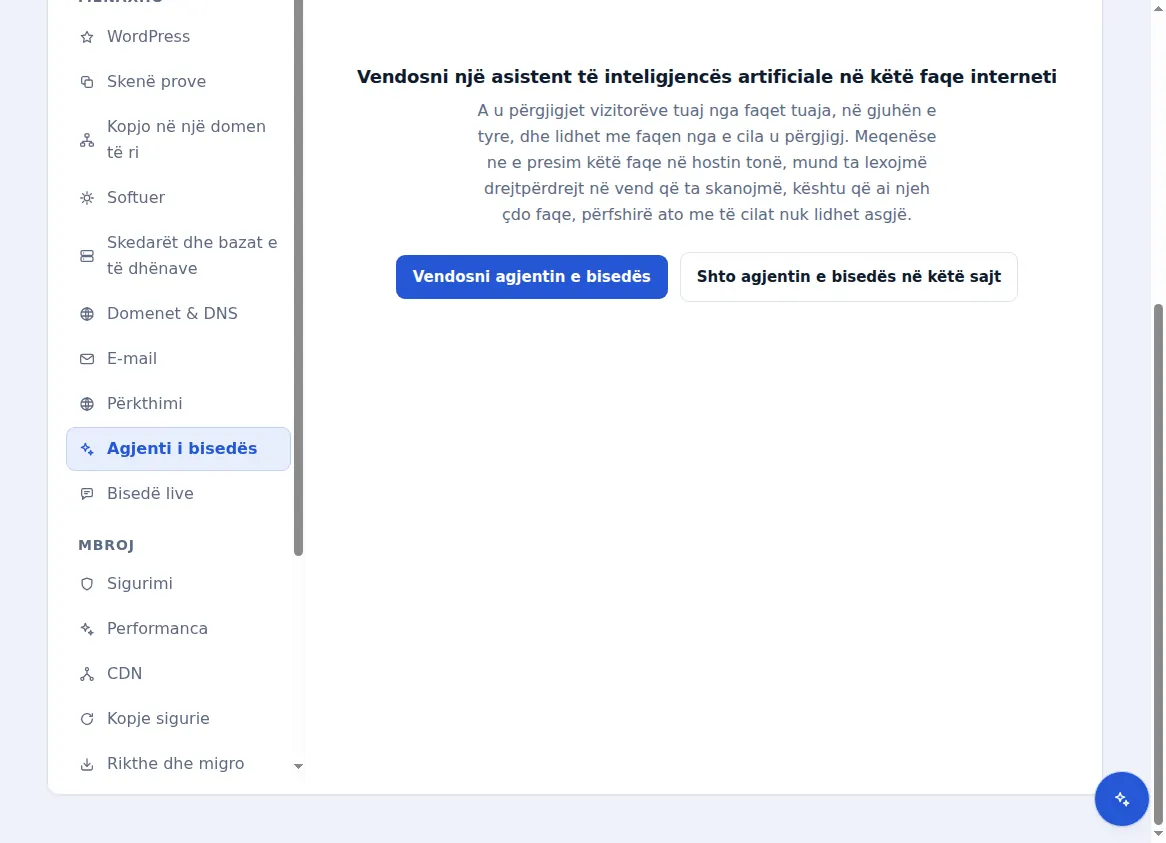
Task: Click the Rikthe dhe migro download icon
Action: (x=87, y=764)
